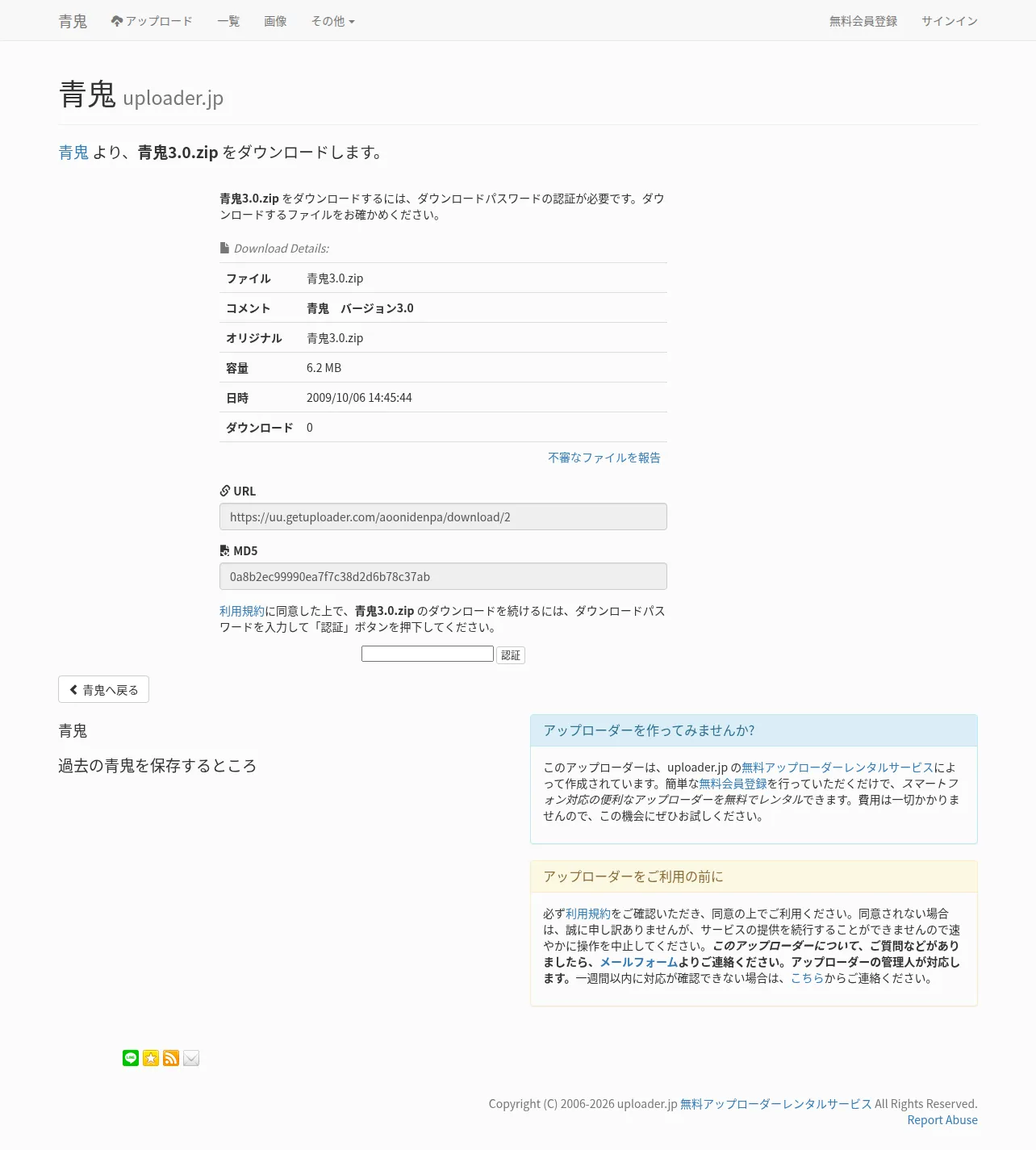1036x1150 pixels.
Task: Click サインイン in the top bar
Action: [x=950, y=21]
